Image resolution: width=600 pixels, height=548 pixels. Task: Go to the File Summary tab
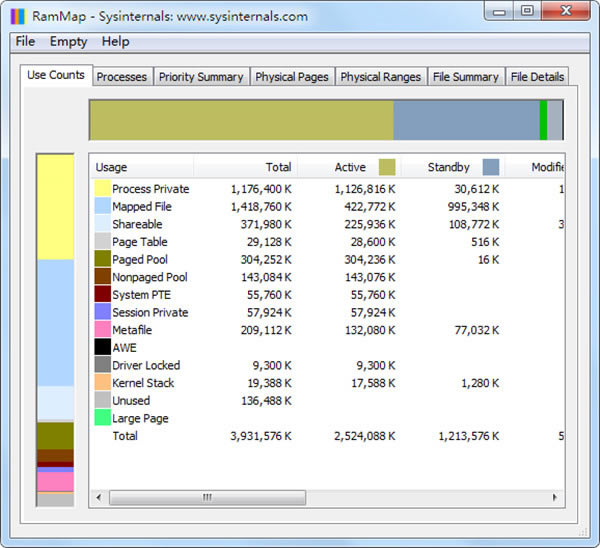coord(465,77)
